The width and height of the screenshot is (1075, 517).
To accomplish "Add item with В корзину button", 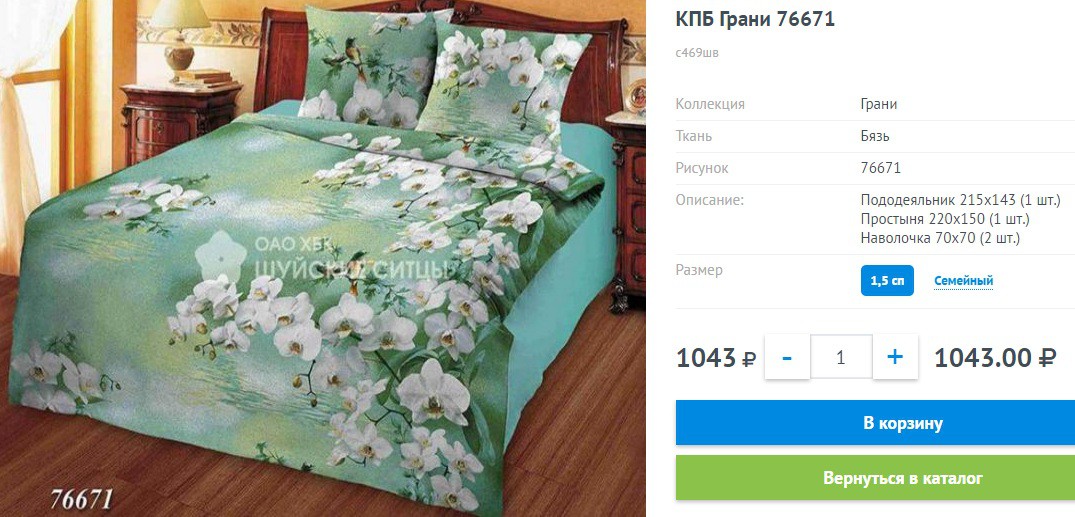I will click(x=875, y=423).
